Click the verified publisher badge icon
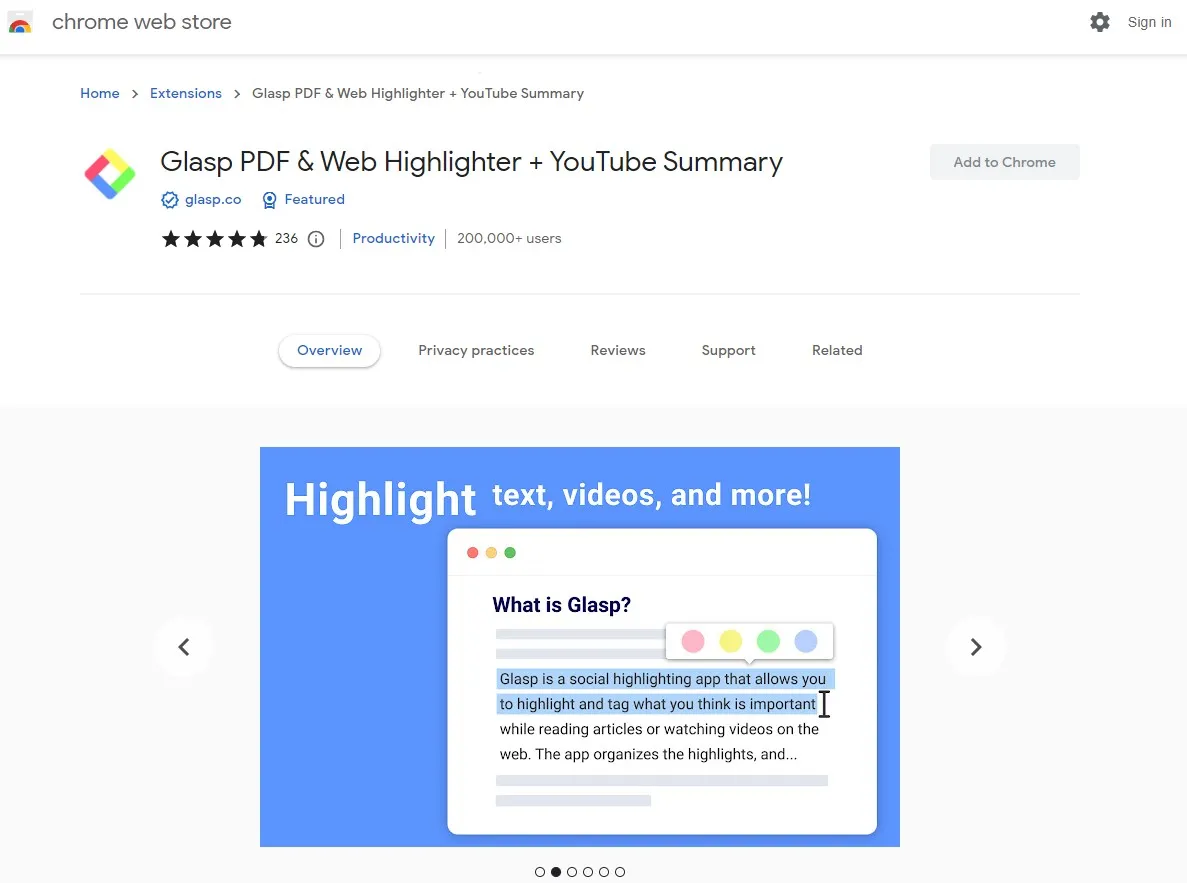 click(170, 200)
